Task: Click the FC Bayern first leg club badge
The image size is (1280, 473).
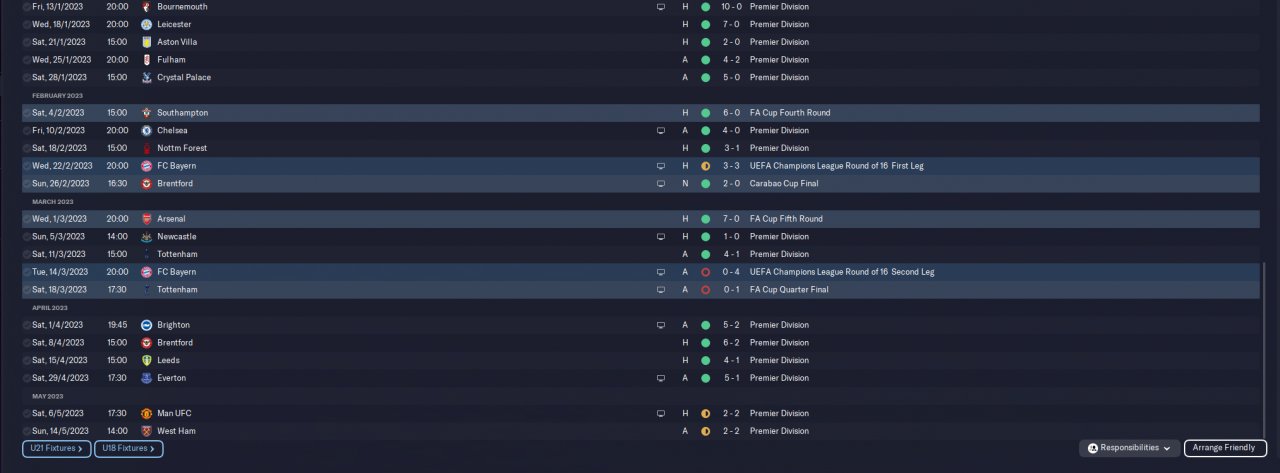Action: [146, 166]
